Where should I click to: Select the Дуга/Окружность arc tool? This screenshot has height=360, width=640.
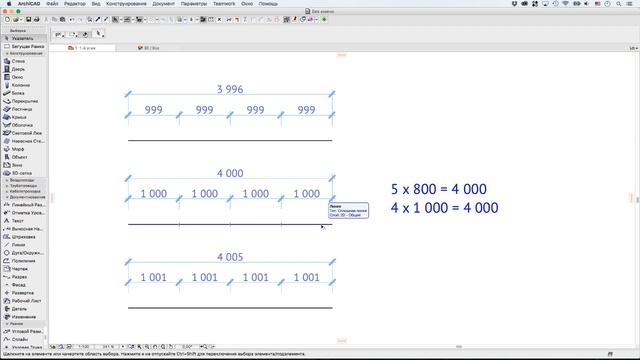coord(24,253)
